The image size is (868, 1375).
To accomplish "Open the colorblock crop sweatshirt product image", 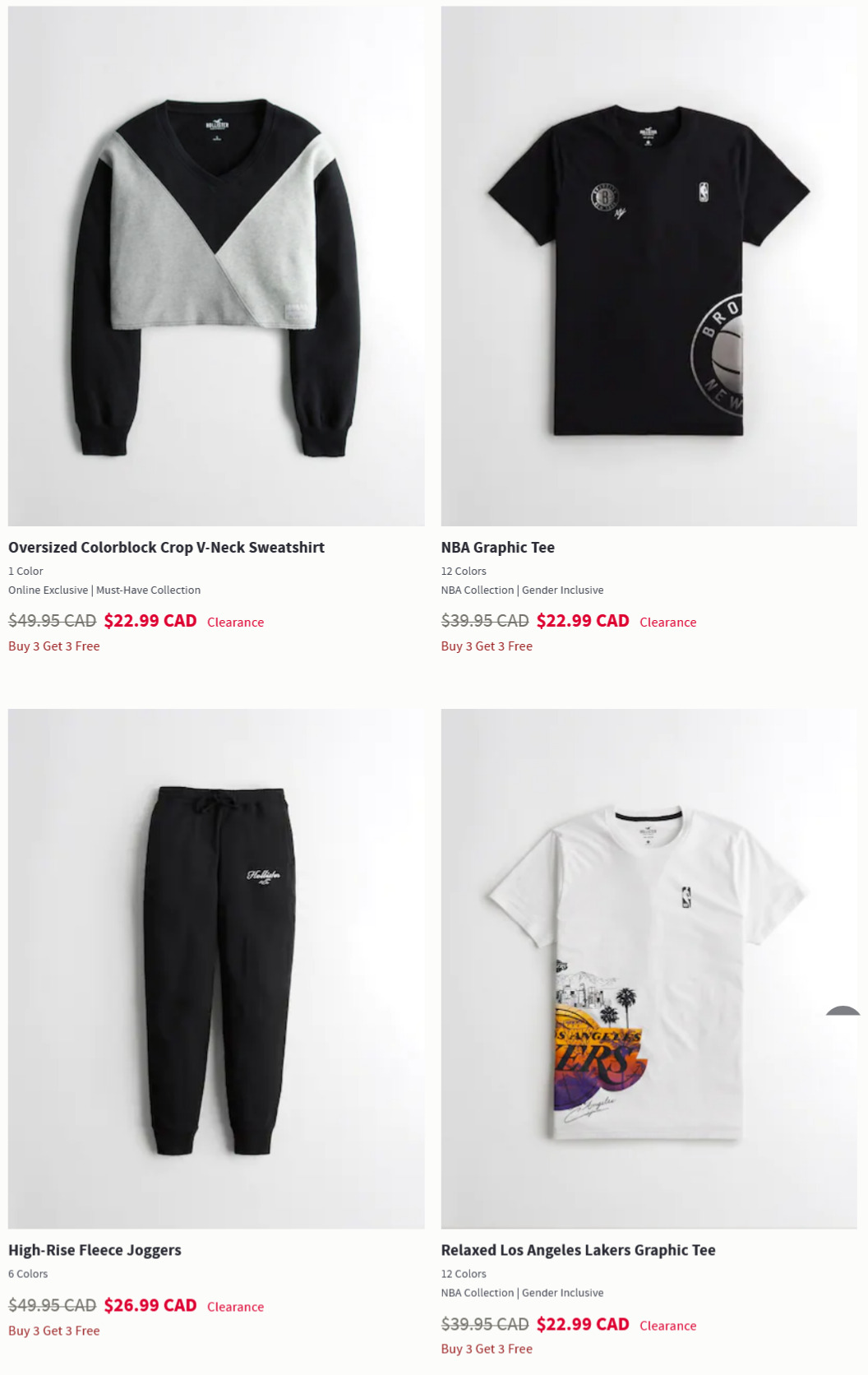I will coord(216,266).
